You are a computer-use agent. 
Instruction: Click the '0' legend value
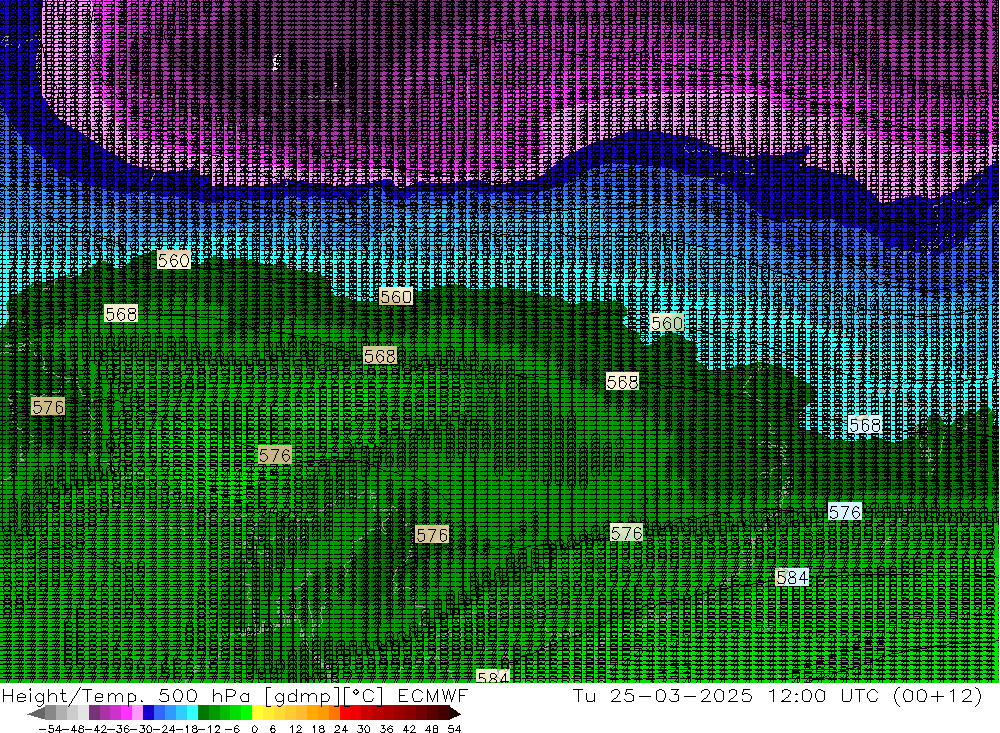pyautogui.click(x=254, y=728)
